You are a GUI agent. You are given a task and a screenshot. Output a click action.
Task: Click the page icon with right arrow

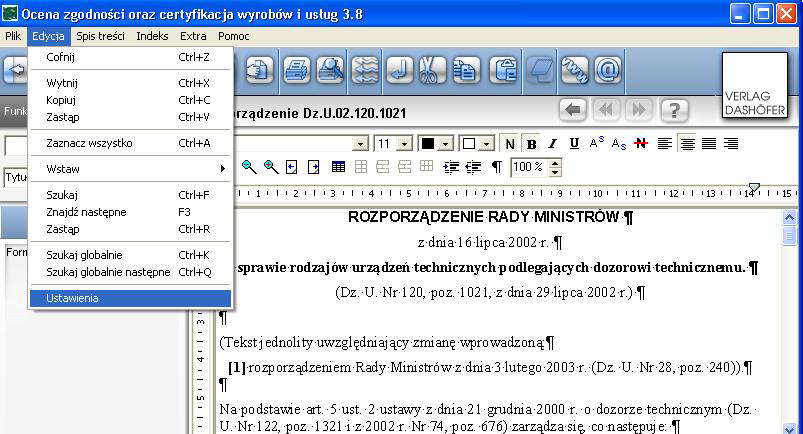point(313,167)
